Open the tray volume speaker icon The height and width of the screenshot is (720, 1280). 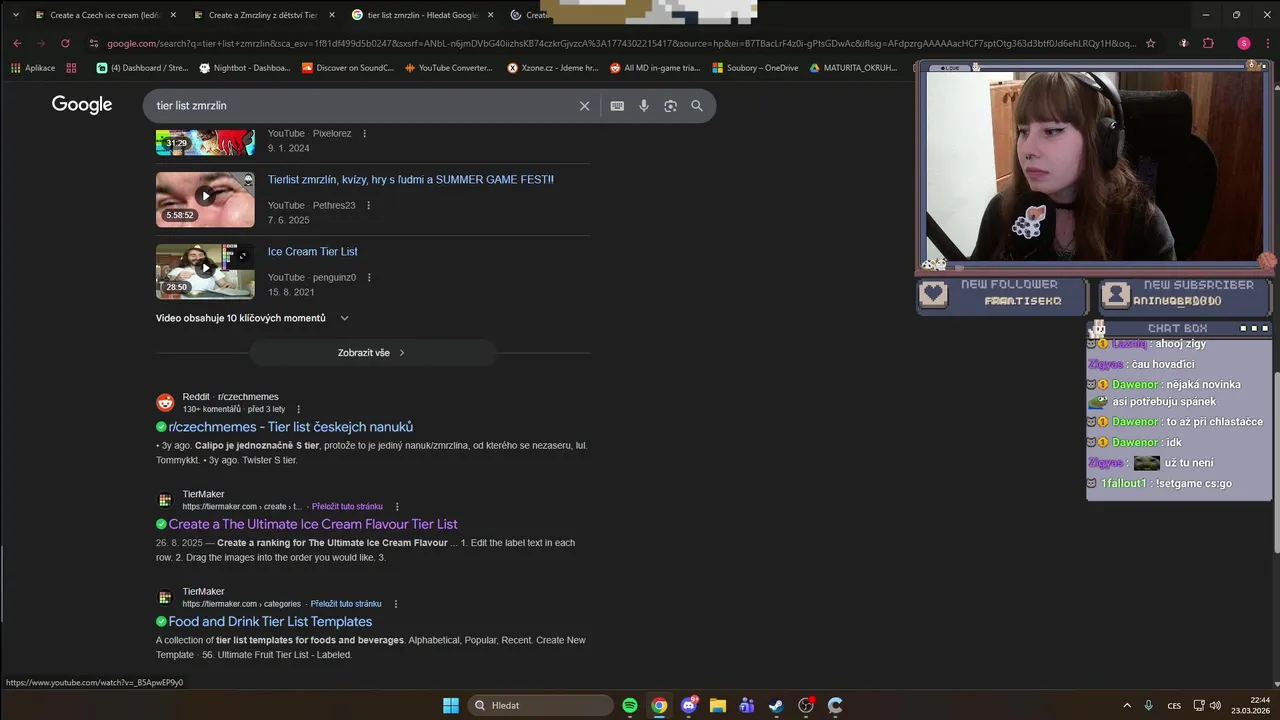pyautogui.click(x=1215, y=705)
